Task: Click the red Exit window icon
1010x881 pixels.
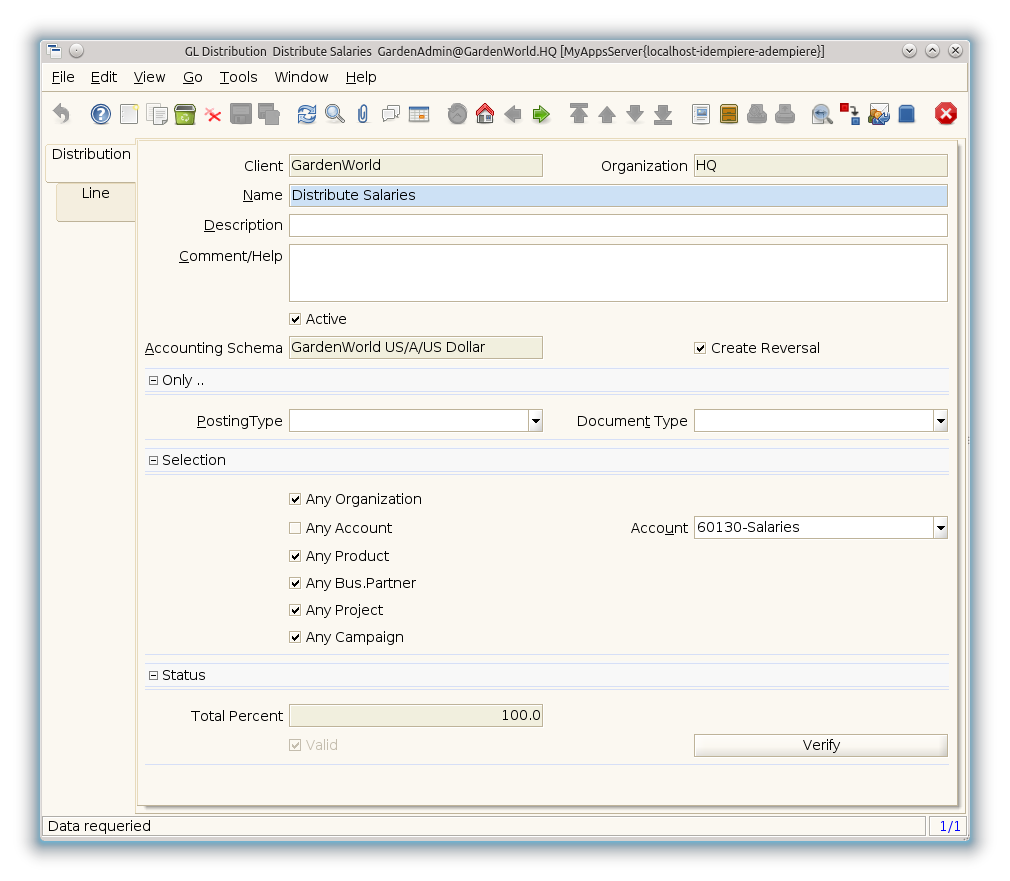Action: 946,114
